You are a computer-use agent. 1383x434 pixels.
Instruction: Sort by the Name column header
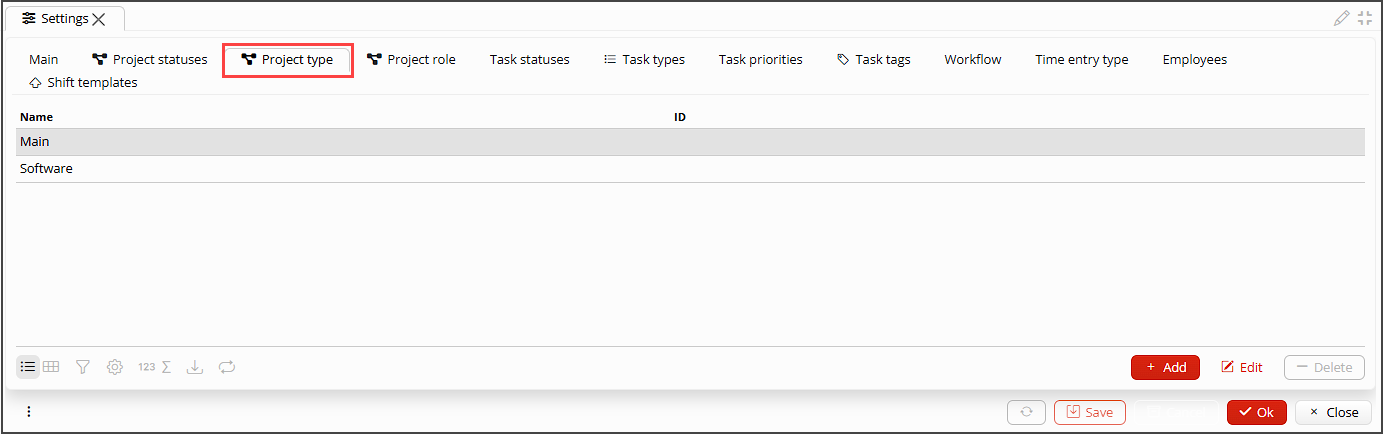(37, 117)
